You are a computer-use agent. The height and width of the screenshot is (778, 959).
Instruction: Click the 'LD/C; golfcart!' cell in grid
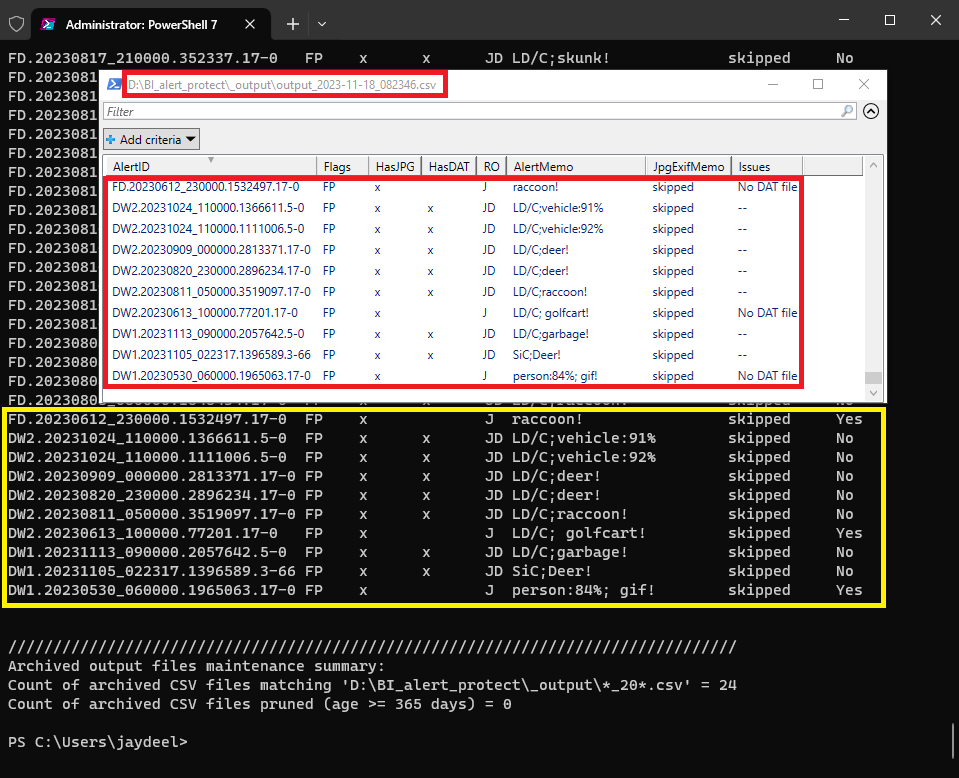click(x=550, y=313)
